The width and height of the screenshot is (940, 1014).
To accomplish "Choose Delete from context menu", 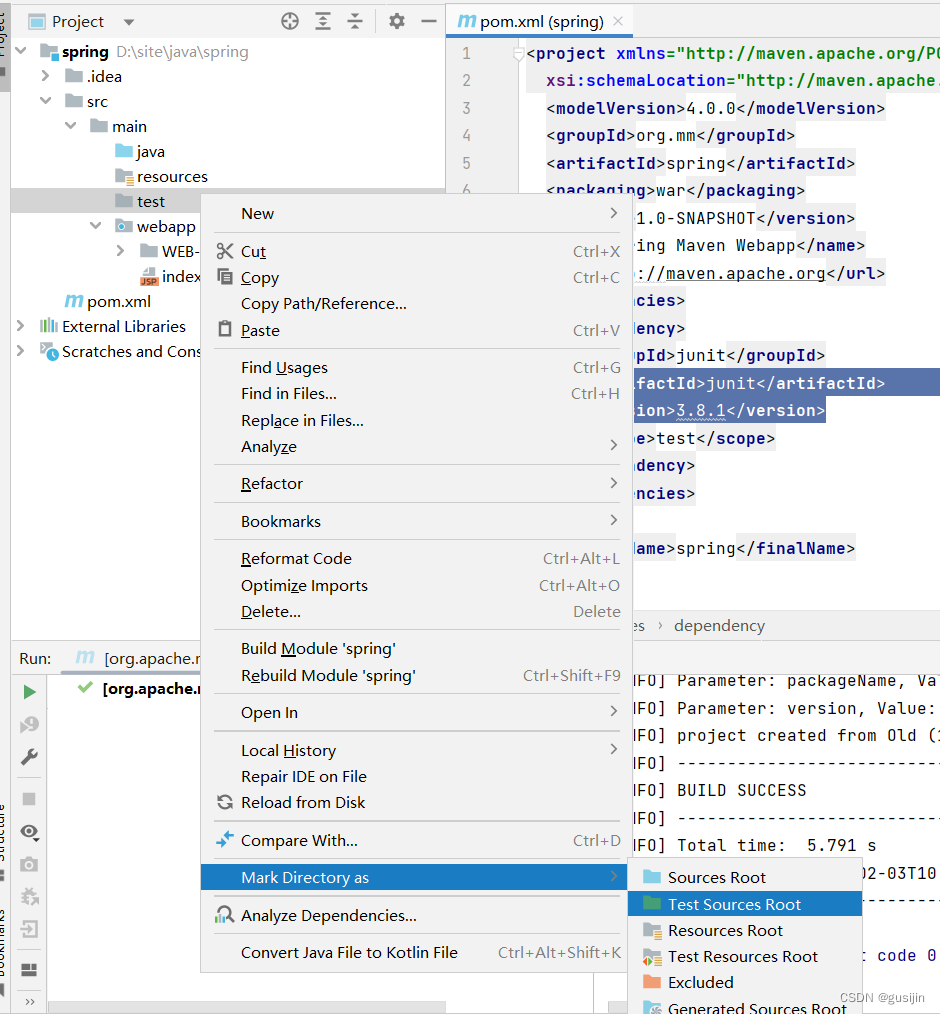I will pyautogui.click(x=417, y=611).
